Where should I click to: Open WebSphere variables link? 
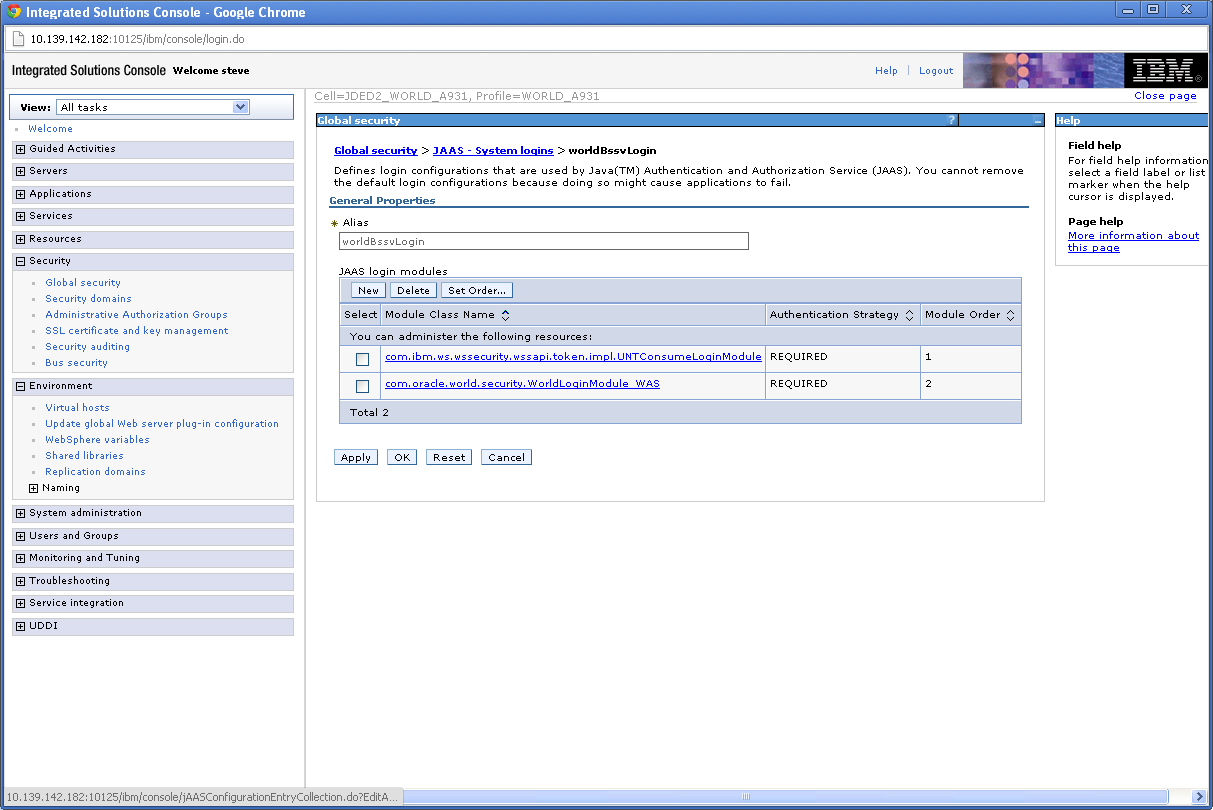(x=97, y=440)
